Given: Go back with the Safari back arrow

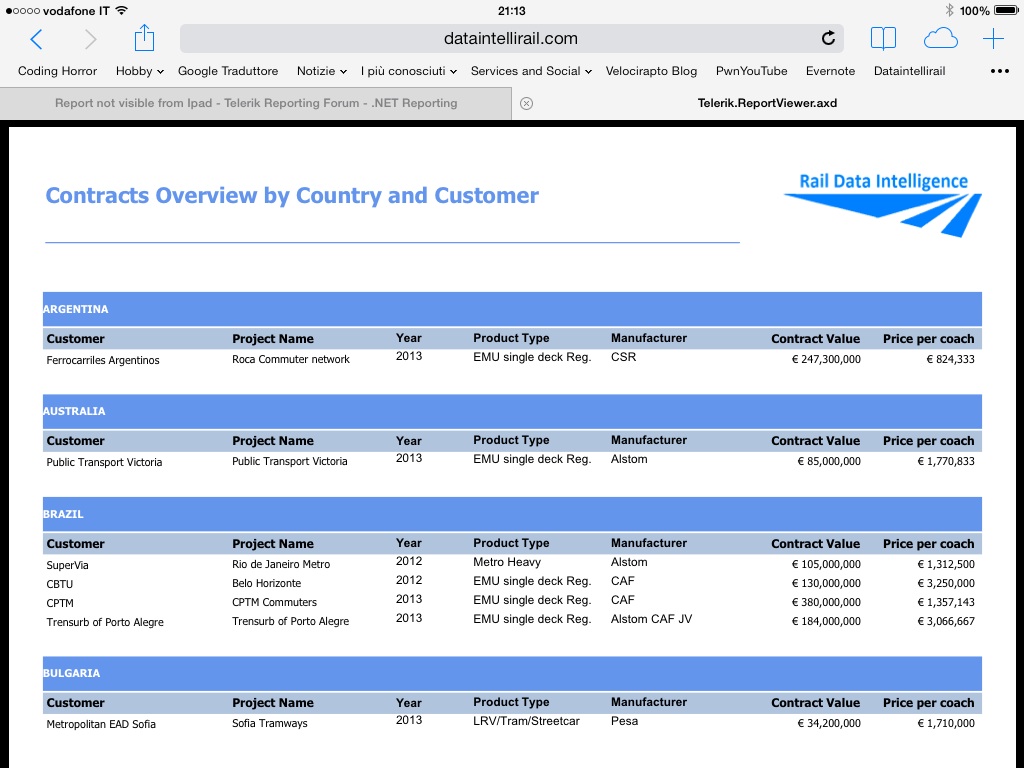Looking at the screenshot, I should (37, 39).
